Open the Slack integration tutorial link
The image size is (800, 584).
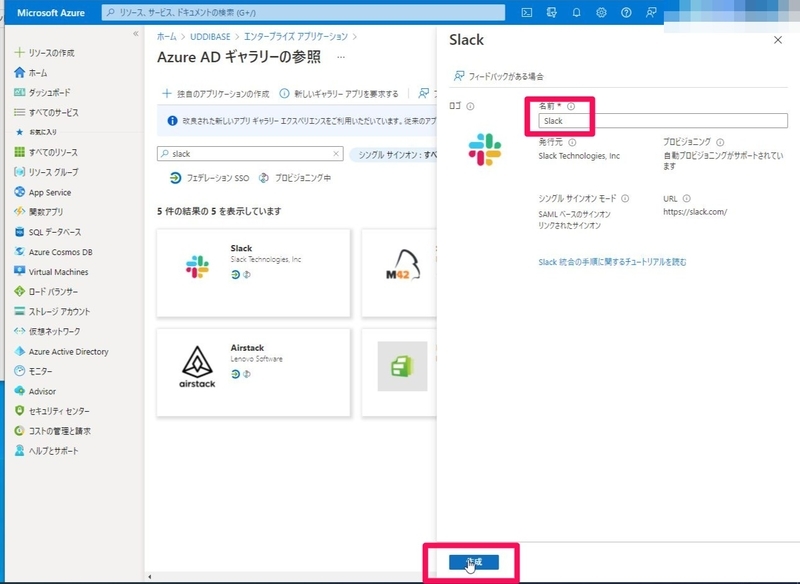pos(612,262)
